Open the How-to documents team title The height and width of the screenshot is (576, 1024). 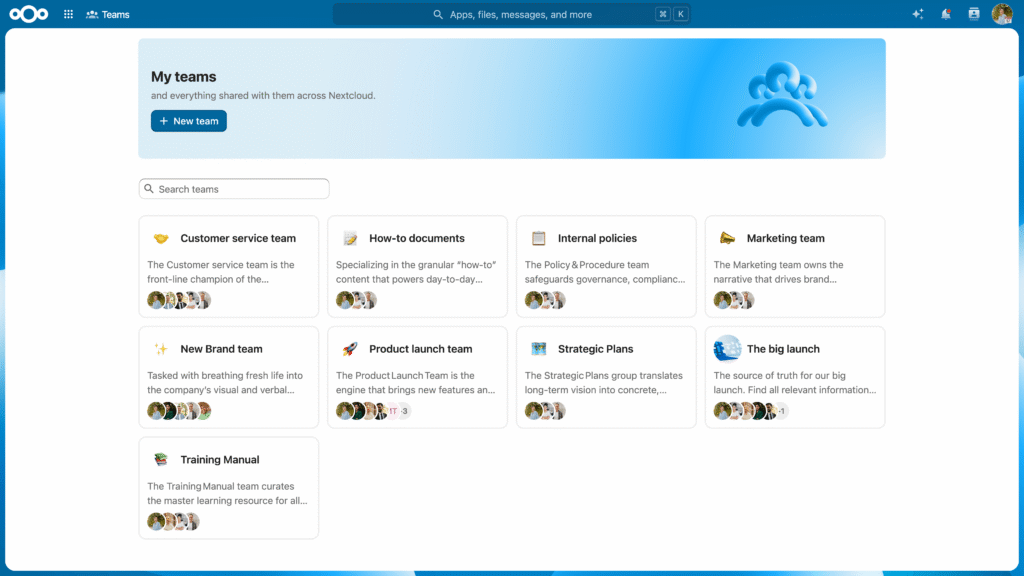coord(417,238)
